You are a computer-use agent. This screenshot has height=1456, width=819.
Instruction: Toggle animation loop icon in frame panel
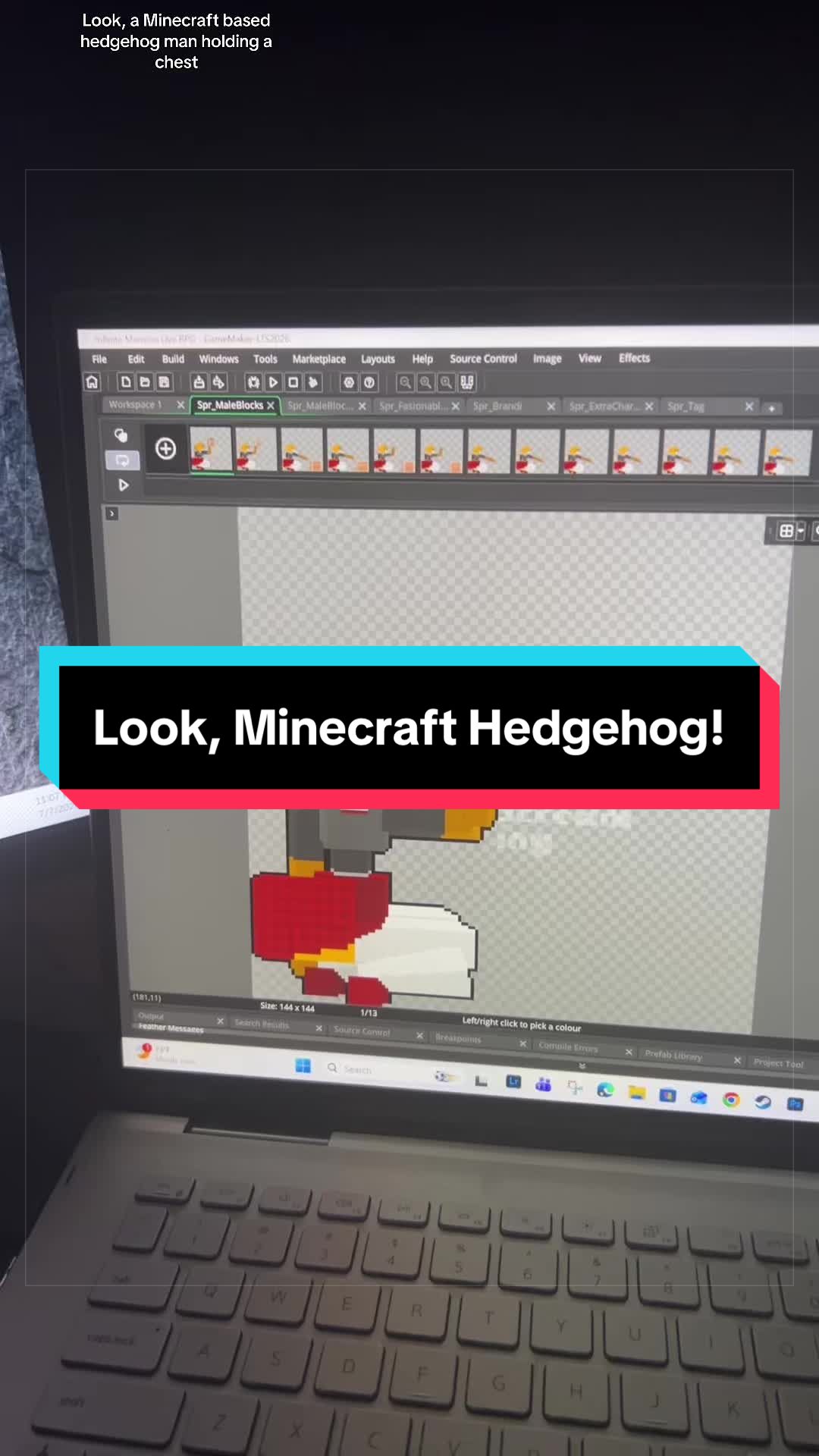122,460
